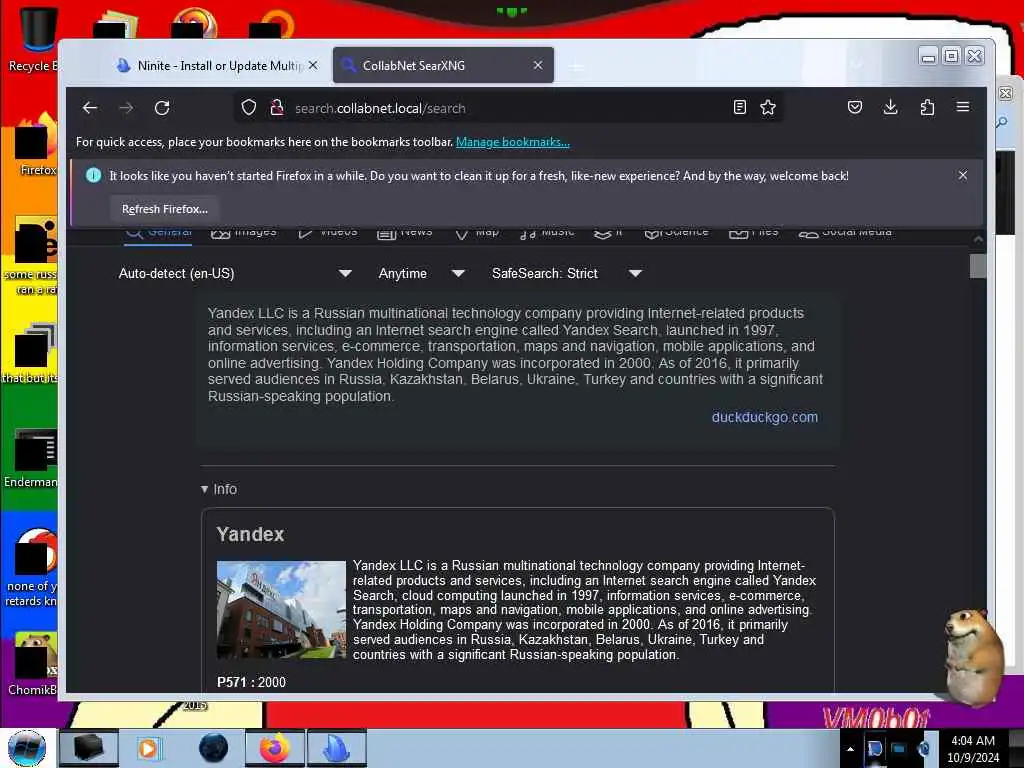Grab the page's vertical scrollbar thumb

[978, 266]
